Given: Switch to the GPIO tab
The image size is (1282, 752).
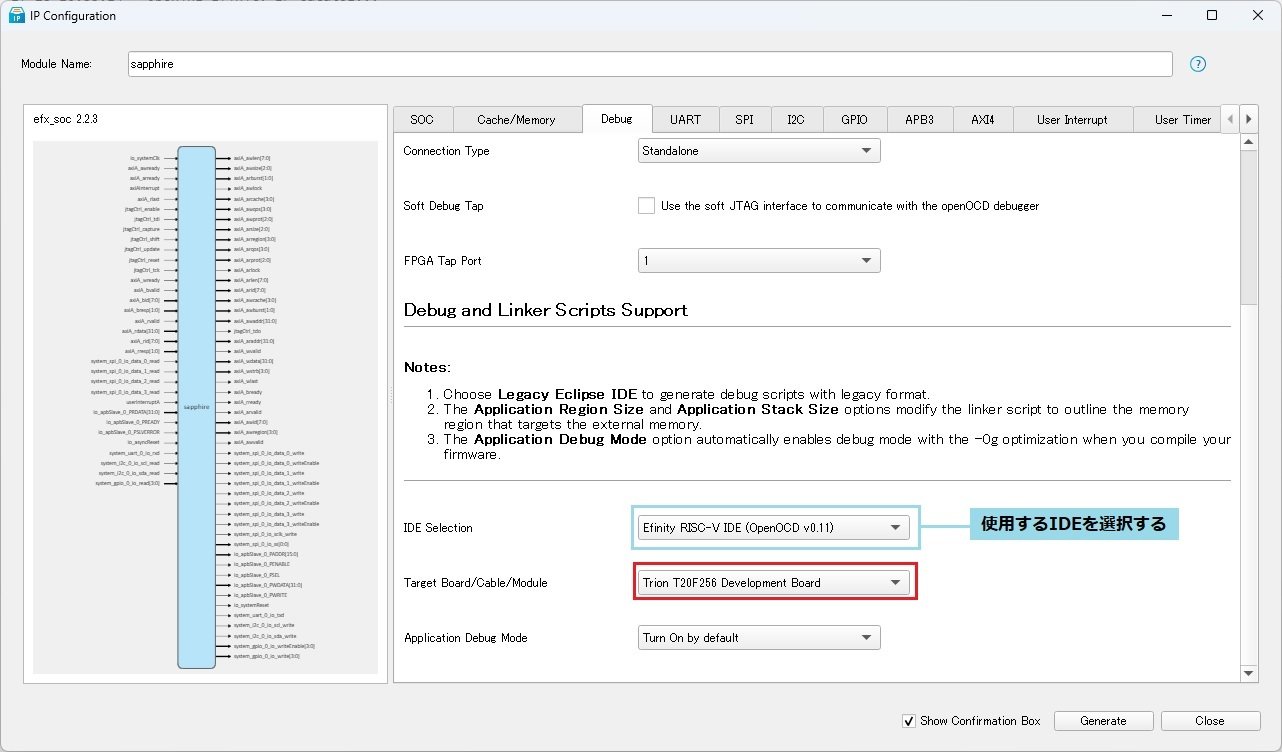Looking at the screenshot, I should 854,120.
